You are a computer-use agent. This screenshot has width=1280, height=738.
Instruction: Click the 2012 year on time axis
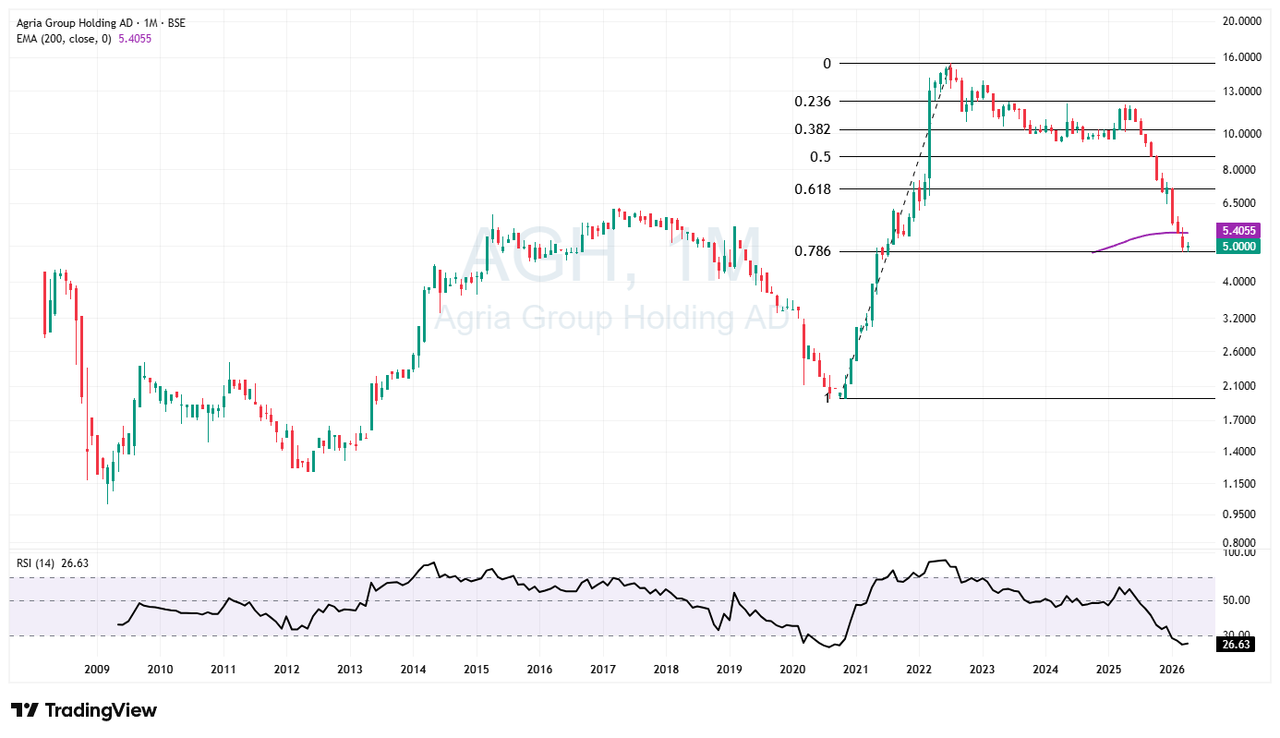pos(286,669)
